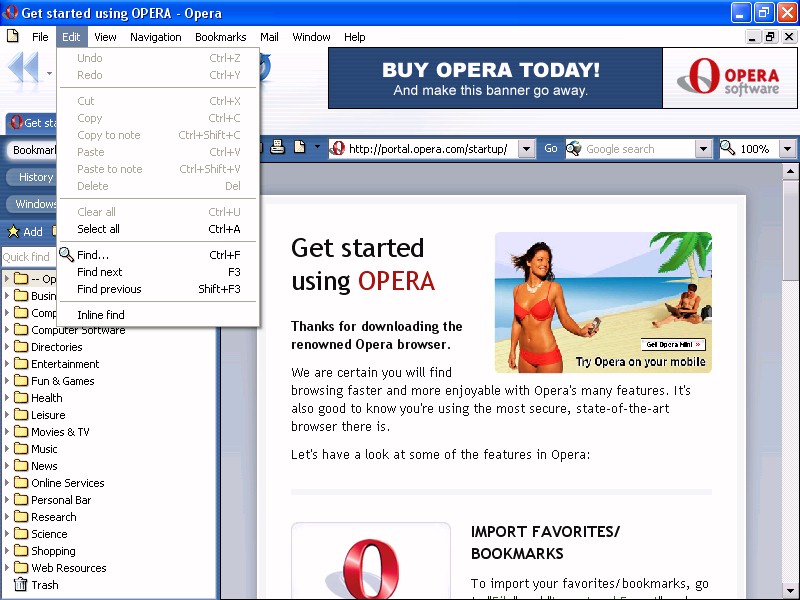The height and width of the screenshot is (600, 800).
Task: Expand the Computer Software folder
Action: coord(7,330)
